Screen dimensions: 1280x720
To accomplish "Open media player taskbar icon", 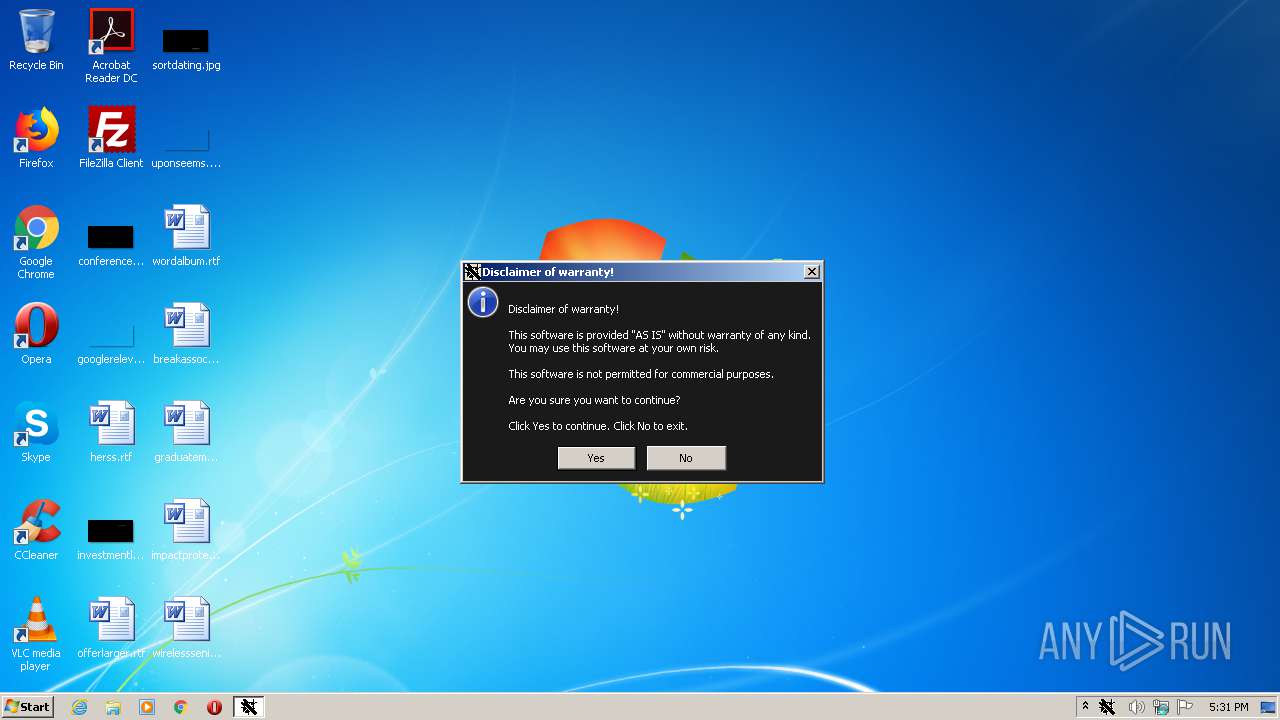I will coord(147,707).
